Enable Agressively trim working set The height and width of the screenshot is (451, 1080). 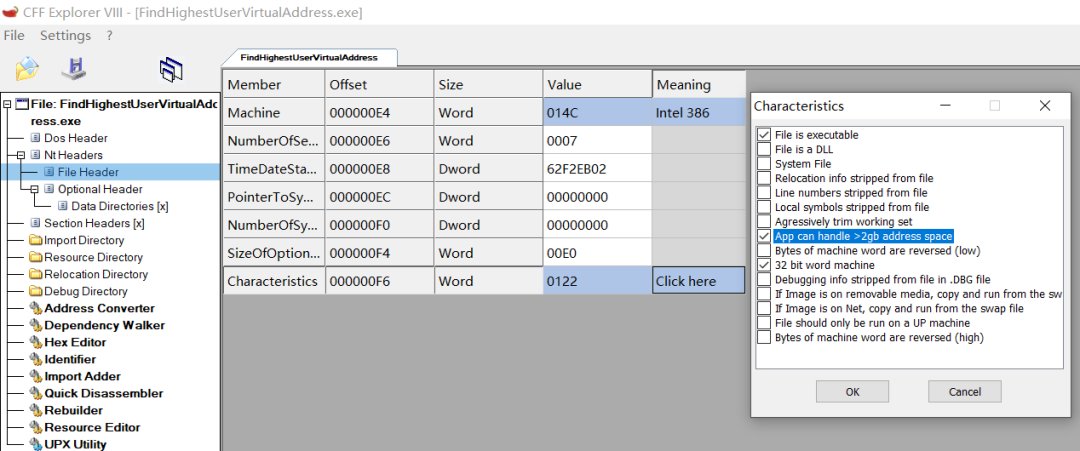tap(764, 222)
